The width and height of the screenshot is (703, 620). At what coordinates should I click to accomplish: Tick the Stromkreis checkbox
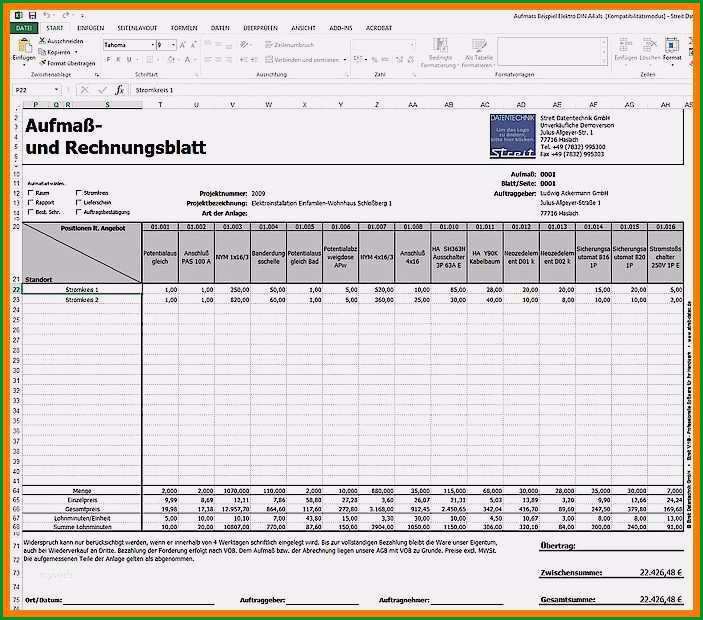click(78, 193)
